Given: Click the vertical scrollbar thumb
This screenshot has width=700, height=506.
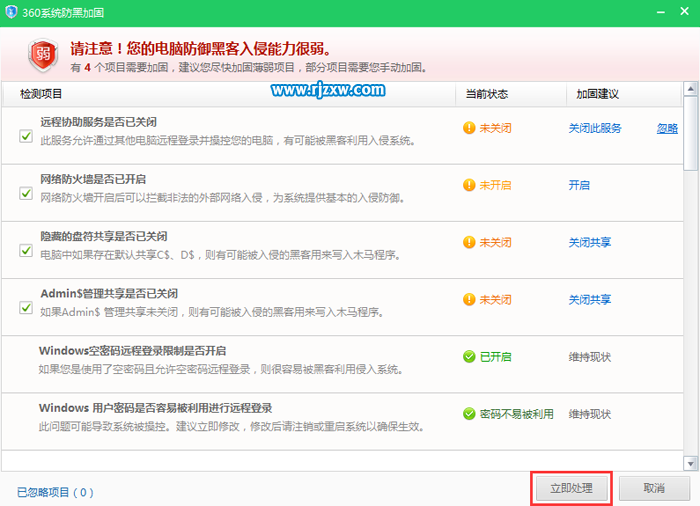Looking at the screenshot, I should click(691, 134).
